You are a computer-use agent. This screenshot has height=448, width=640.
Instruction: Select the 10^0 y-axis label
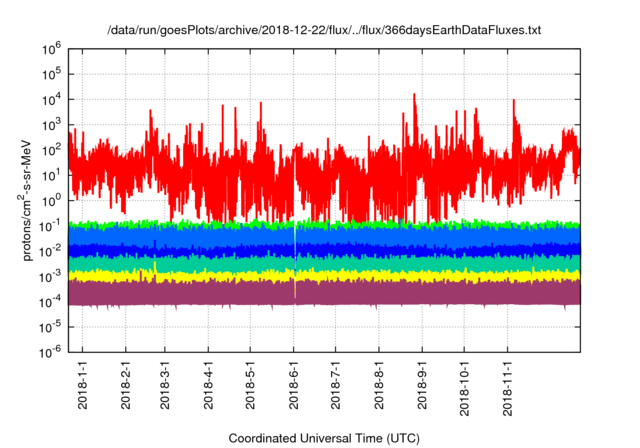51,200
